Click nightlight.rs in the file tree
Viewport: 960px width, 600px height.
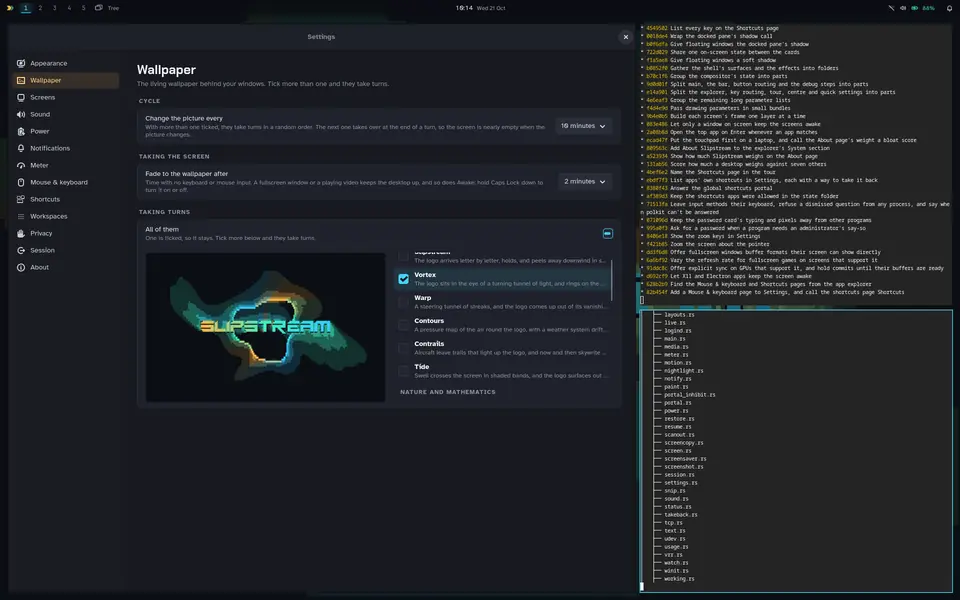pos(683,370)
